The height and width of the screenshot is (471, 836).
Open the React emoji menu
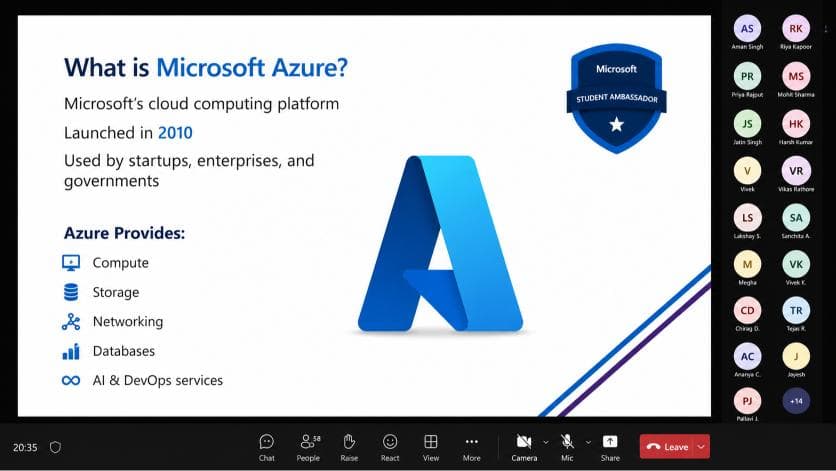pos(390,447)
